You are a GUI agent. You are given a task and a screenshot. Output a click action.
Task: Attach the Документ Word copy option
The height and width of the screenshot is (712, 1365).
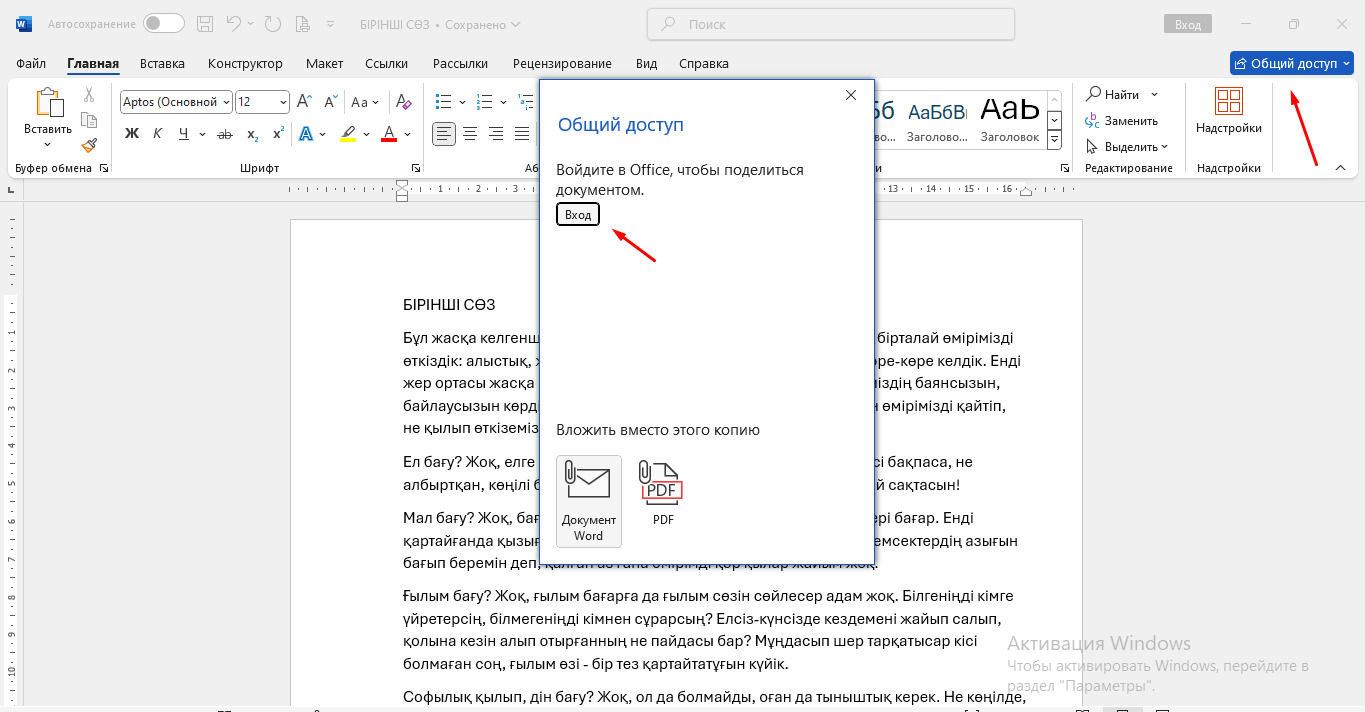click(589, 501)
